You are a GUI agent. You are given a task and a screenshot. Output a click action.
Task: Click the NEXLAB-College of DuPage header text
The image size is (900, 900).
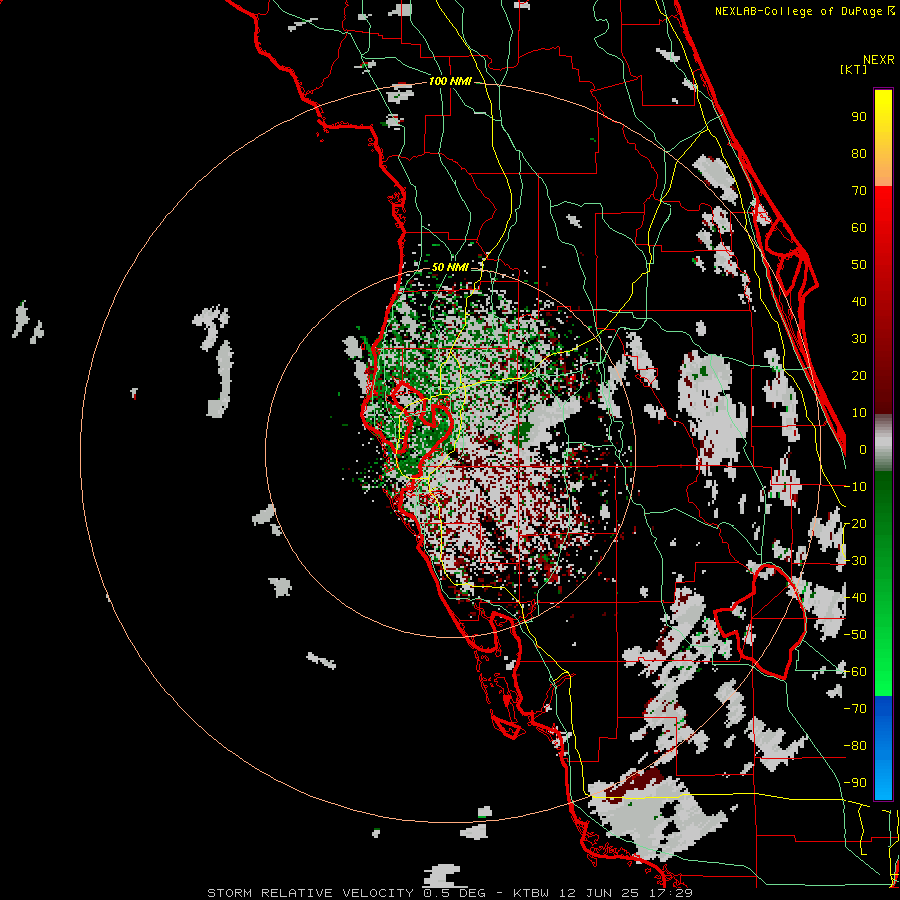tap(804, 11)
